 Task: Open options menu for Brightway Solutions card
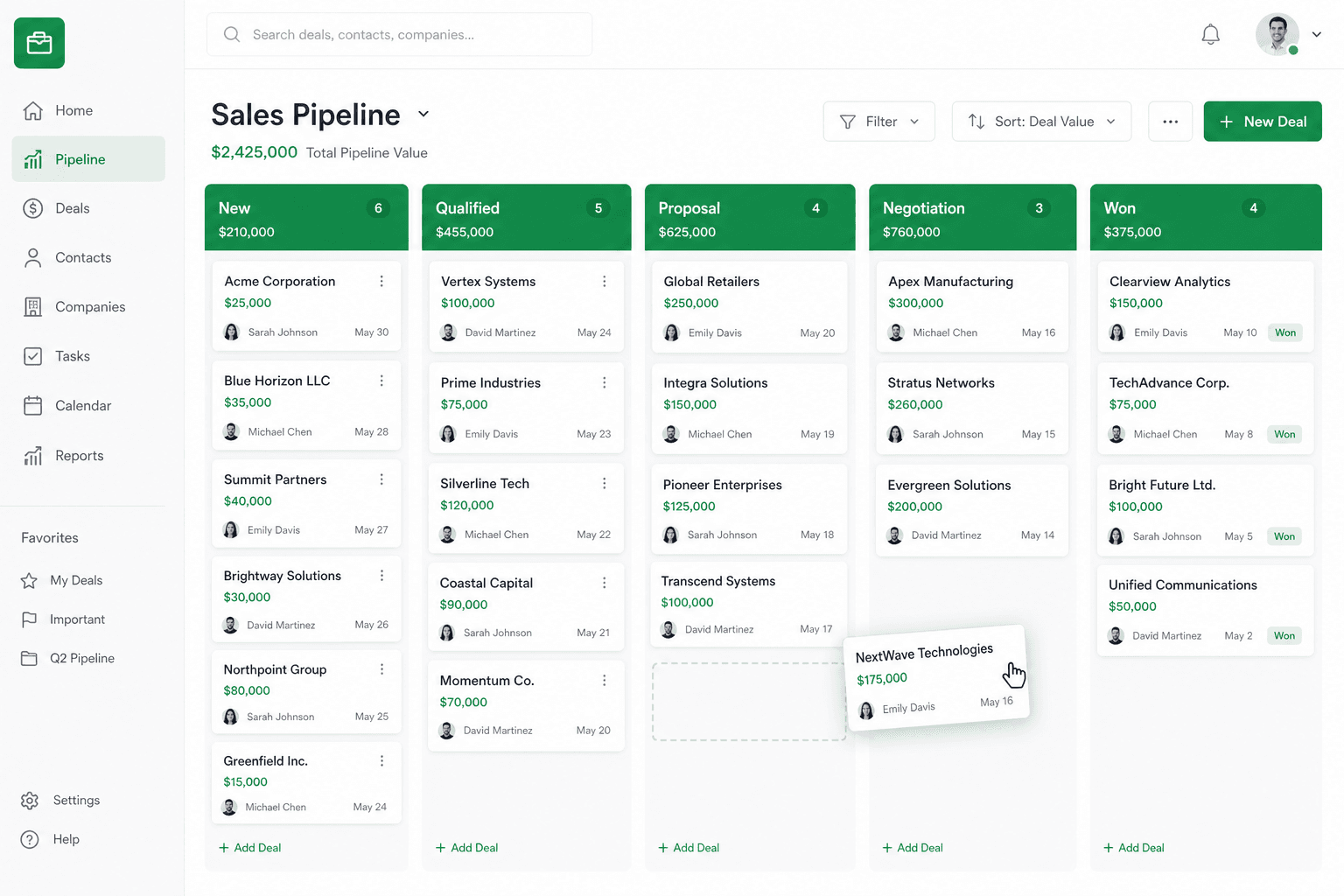pyautogui.click(x=381, y=576)
